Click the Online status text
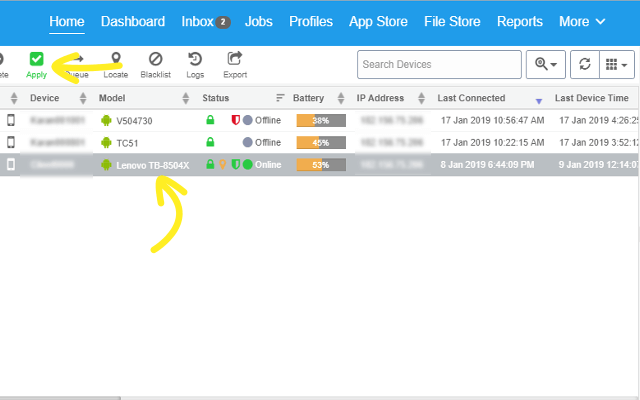This screenshot has height=400, width=640. [x=268, y=164]
